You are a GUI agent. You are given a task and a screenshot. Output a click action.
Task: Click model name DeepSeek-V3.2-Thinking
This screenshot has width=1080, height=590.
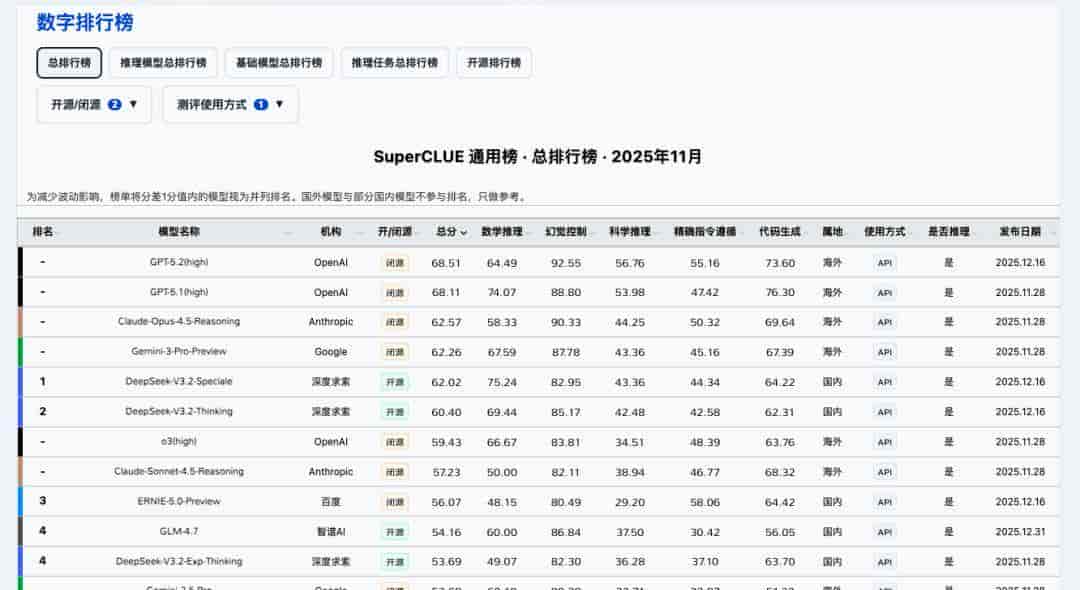[179, 412]
